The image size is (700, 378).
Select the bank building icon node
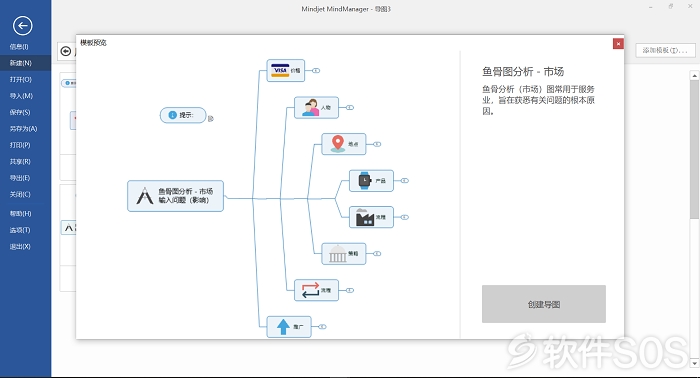(x=338, y=253)
